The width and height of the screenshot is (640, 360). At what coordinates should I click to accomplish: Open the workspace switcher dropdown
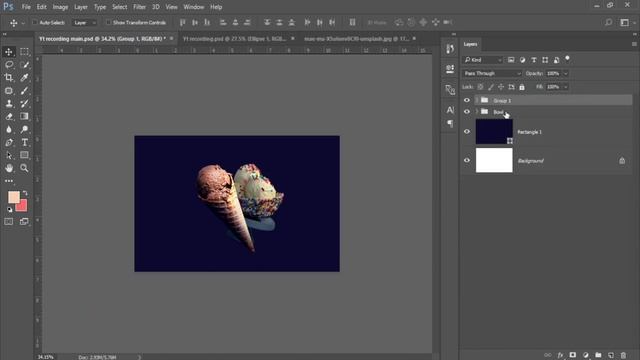tap(627, 22)
